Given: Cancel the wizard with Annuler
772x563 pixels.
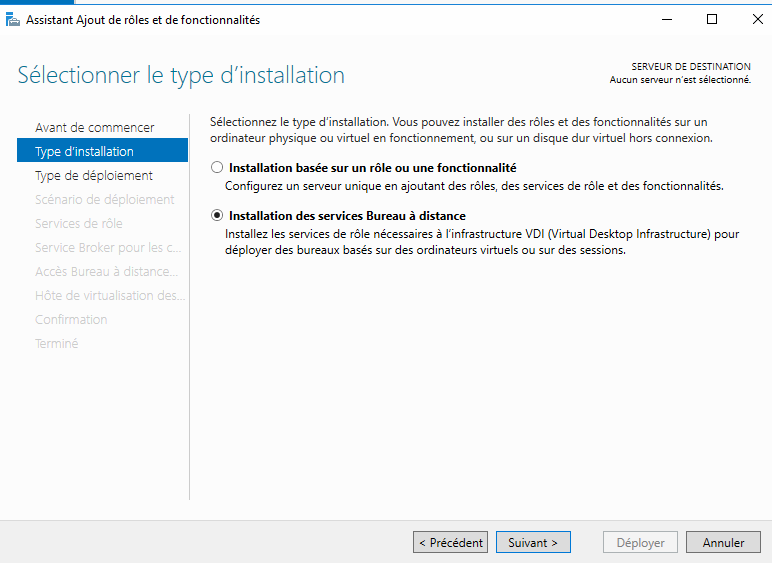Looking at the screenshot, I should tap(723, 542).
